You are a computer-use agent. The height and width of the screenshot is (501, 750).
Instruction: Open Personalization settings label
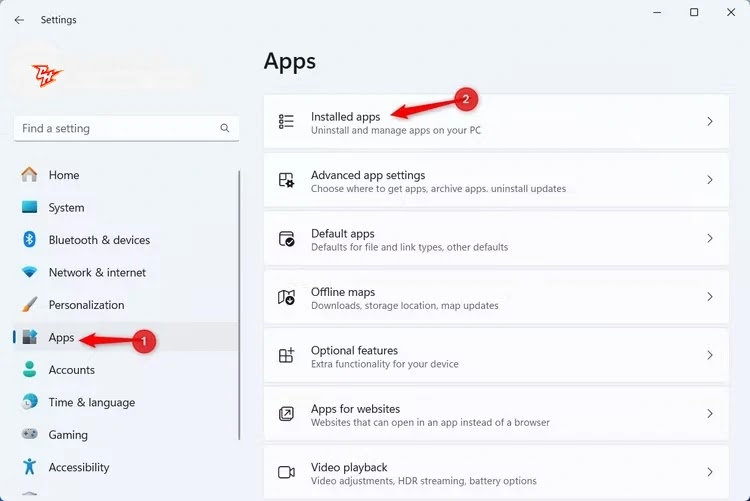click(86, 305)
